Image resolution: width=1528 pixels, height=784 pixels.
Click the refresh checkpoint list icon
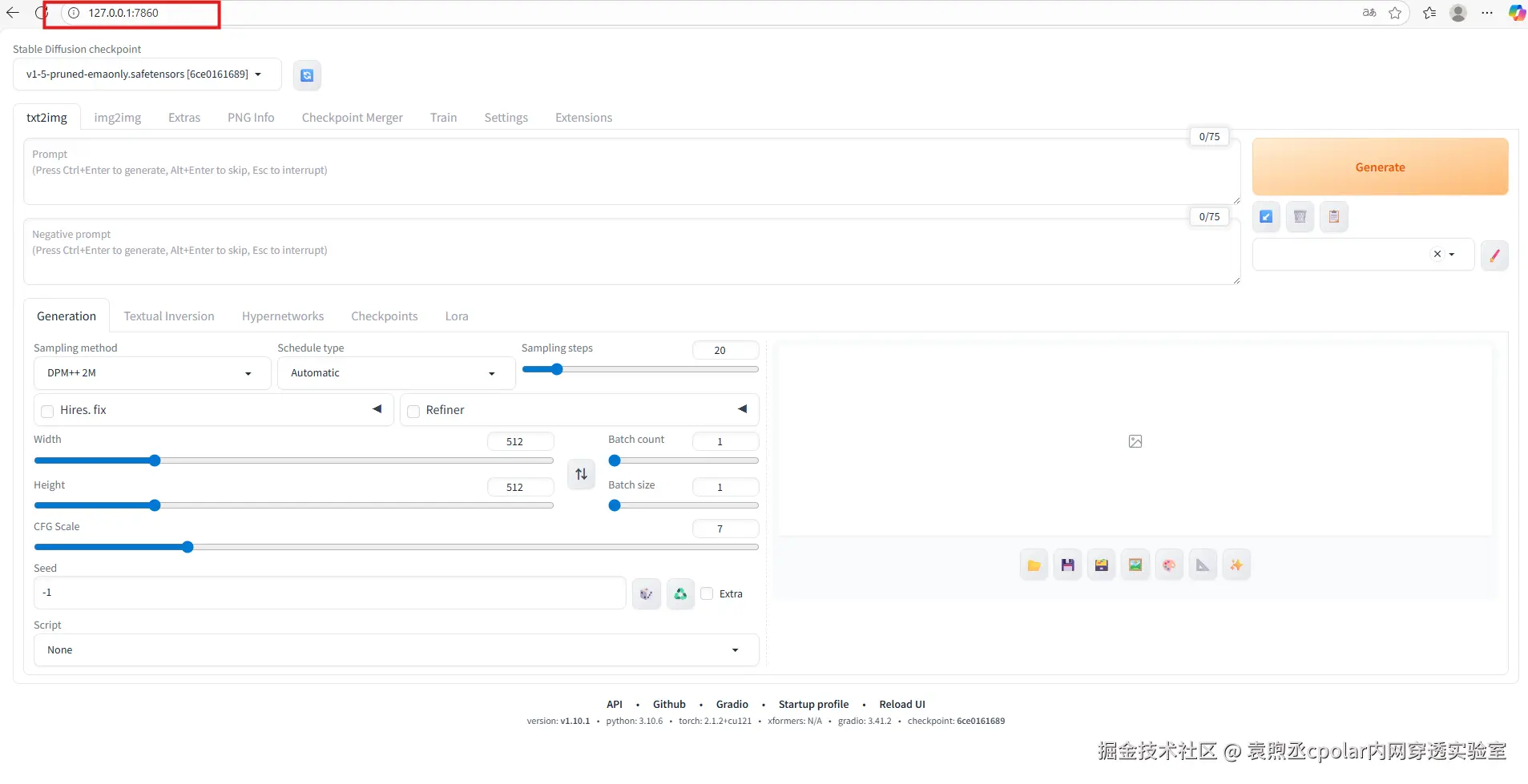(x=307, y=75)
